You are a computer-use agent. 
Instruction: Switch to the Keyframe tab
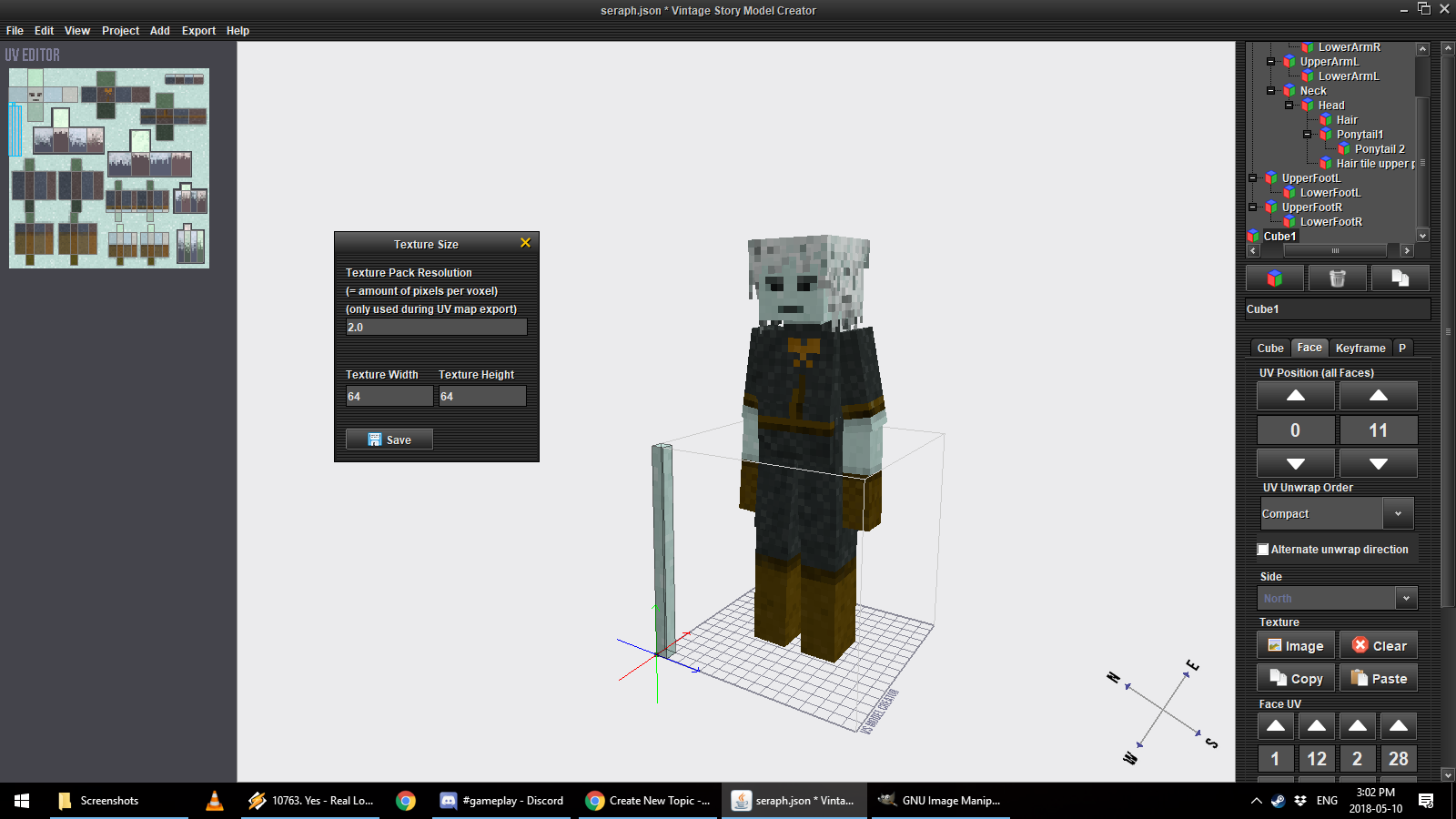[1360, 349]
